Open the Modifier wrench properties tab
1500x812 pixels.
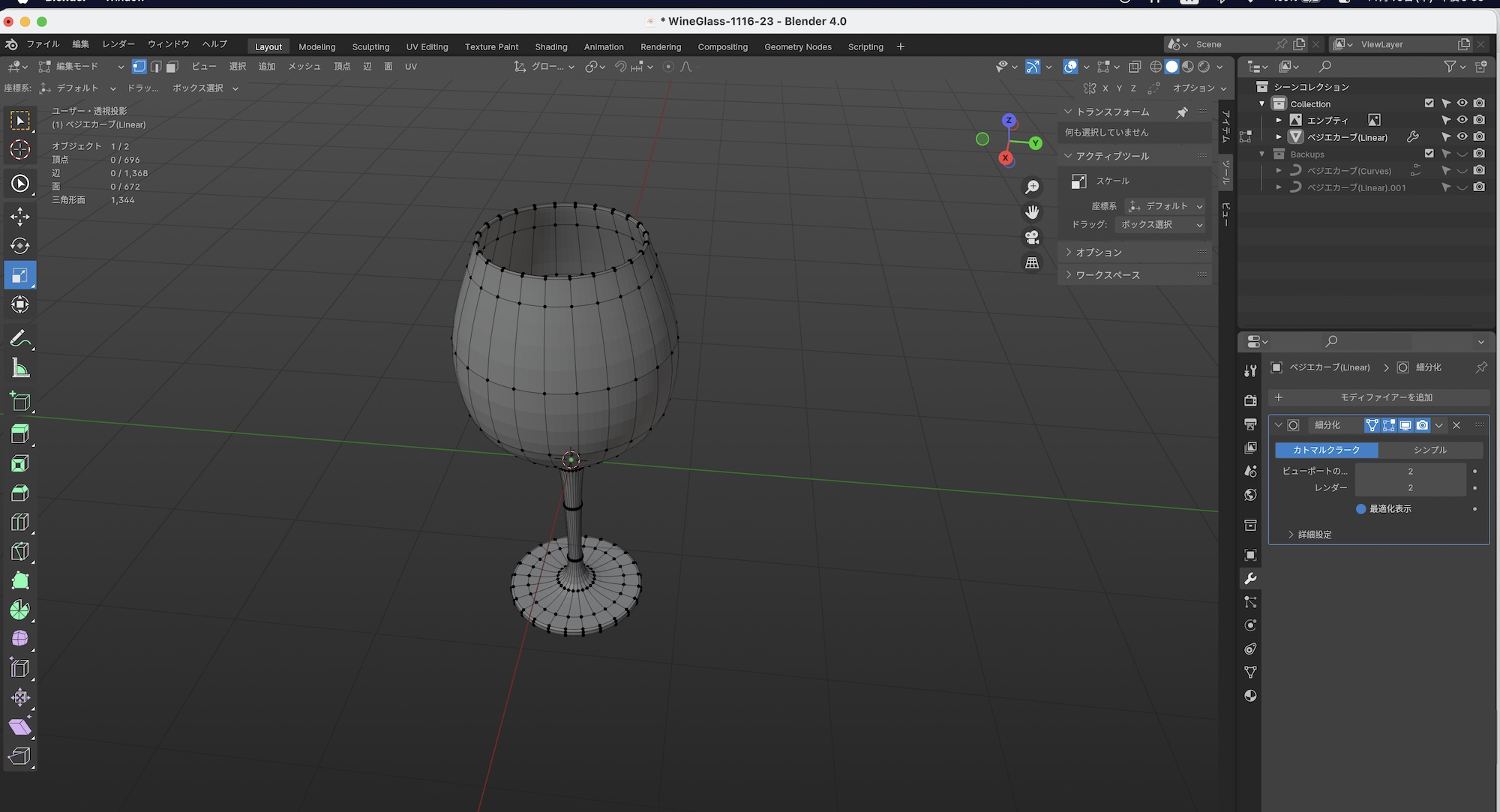[1250, 578]
